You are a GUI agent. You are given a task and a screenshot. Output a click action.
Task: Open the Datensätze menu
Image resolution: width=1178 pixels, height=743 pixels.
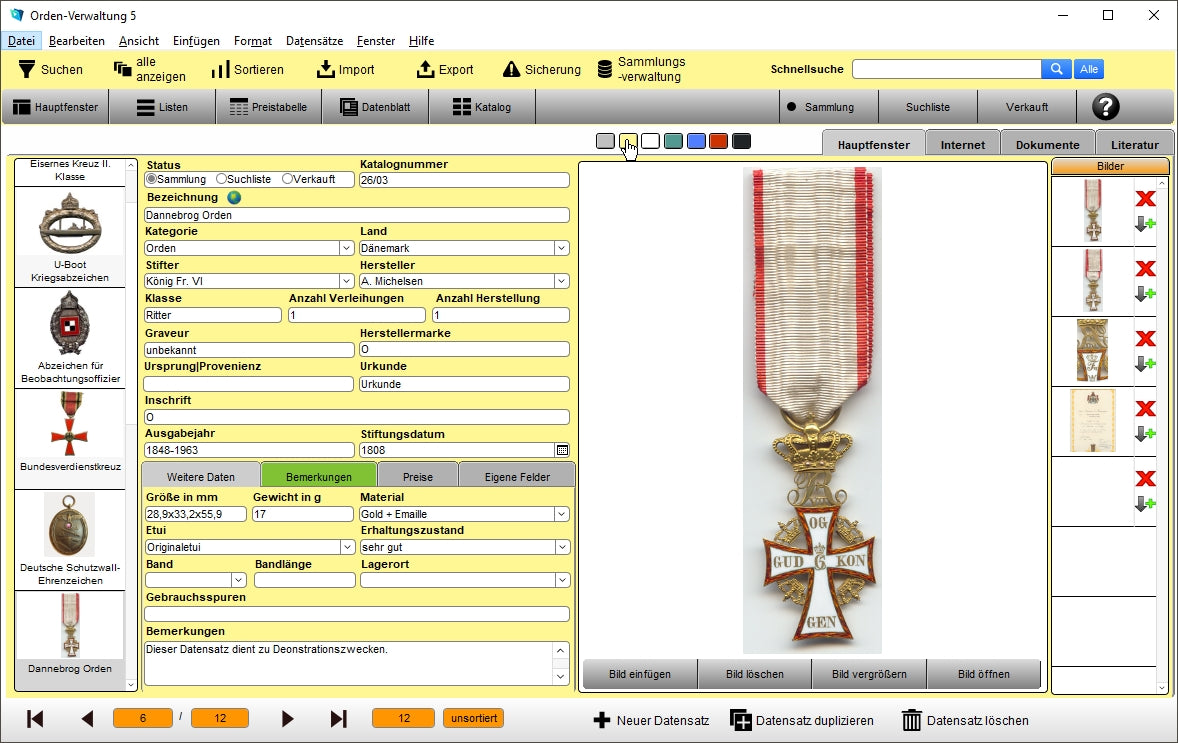(x=314, y=41)
